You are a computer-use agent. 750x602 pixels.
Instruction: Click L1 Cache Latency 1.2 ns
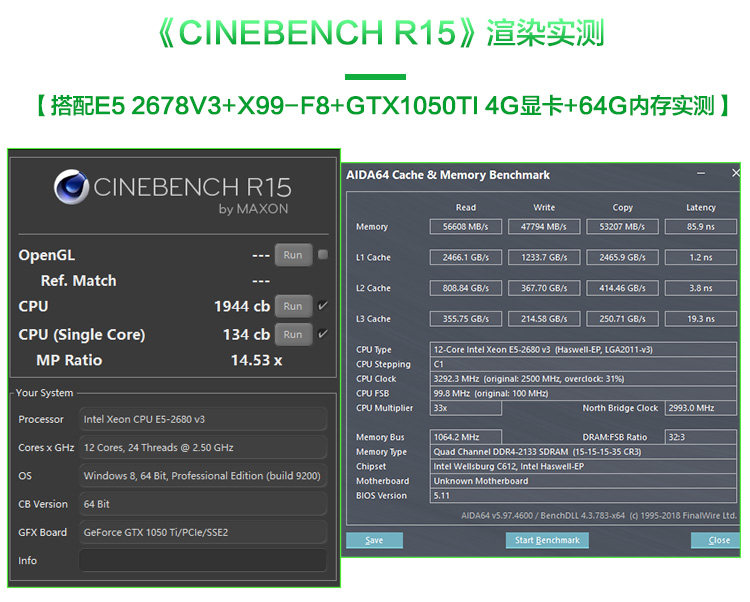point(701,257)
